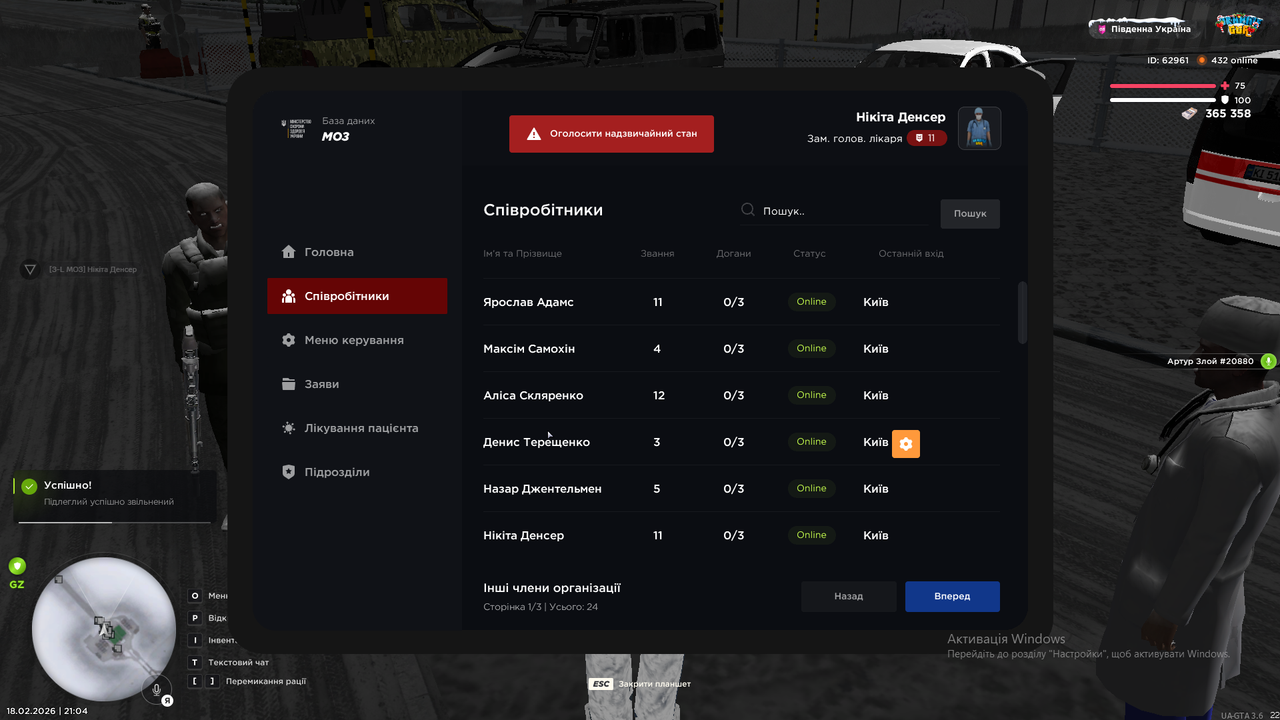Open the Заяви section
This screenshot has width=1280, height=720.
pos(357,384)
